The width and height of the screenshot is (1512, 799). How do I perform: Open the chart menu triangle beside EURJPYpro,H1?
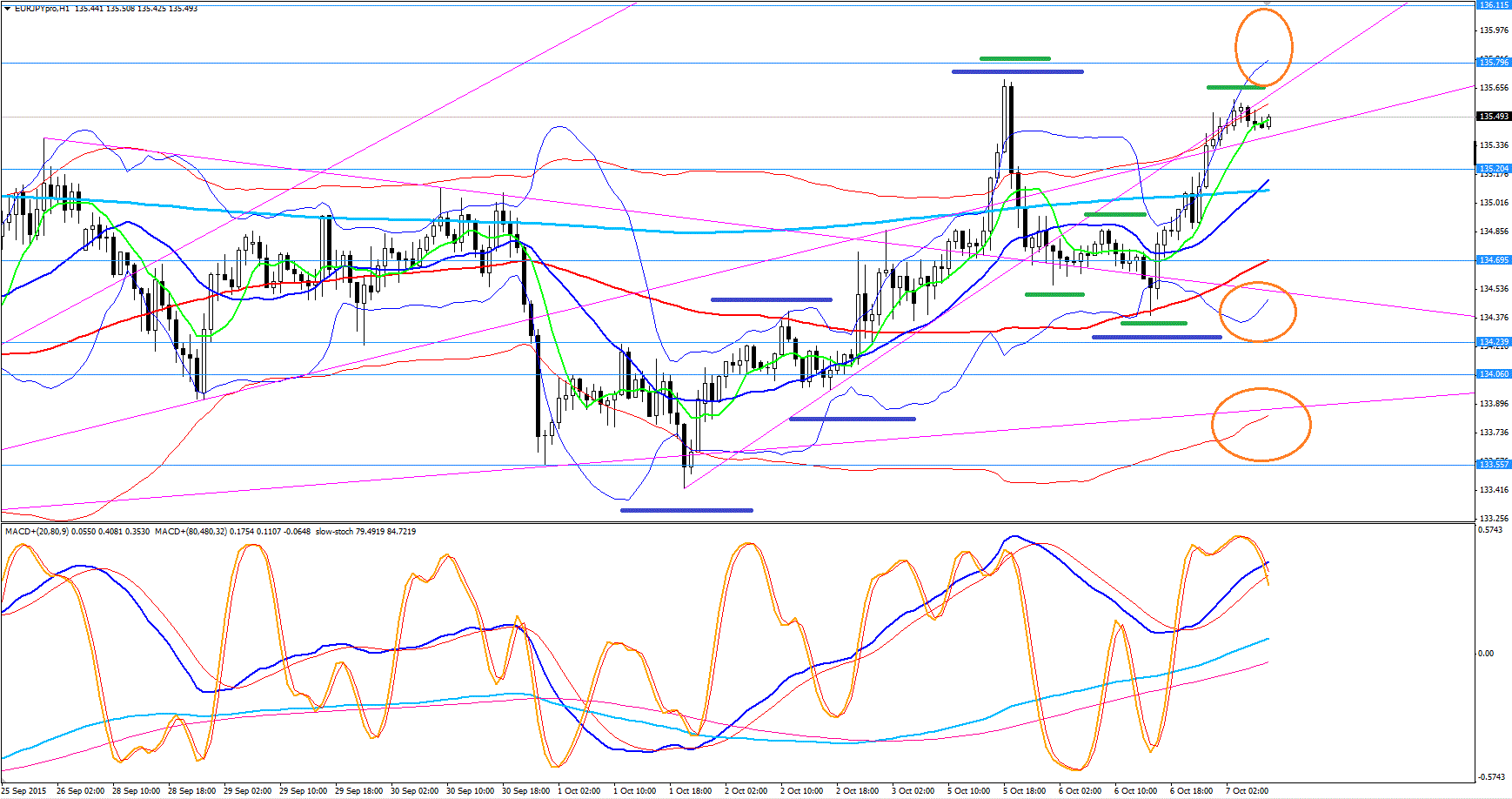7,8
